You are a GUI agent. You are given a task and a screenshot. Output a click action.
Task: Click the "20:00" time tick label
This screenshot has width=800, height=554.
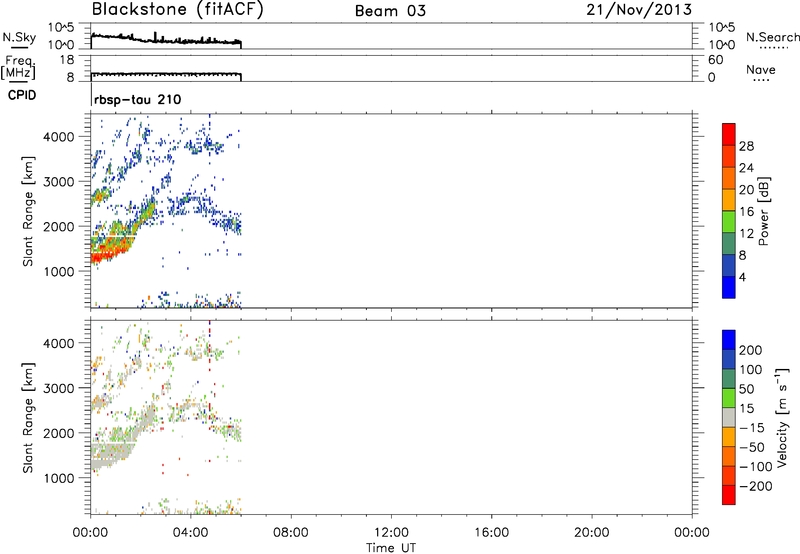pos(591,533)
